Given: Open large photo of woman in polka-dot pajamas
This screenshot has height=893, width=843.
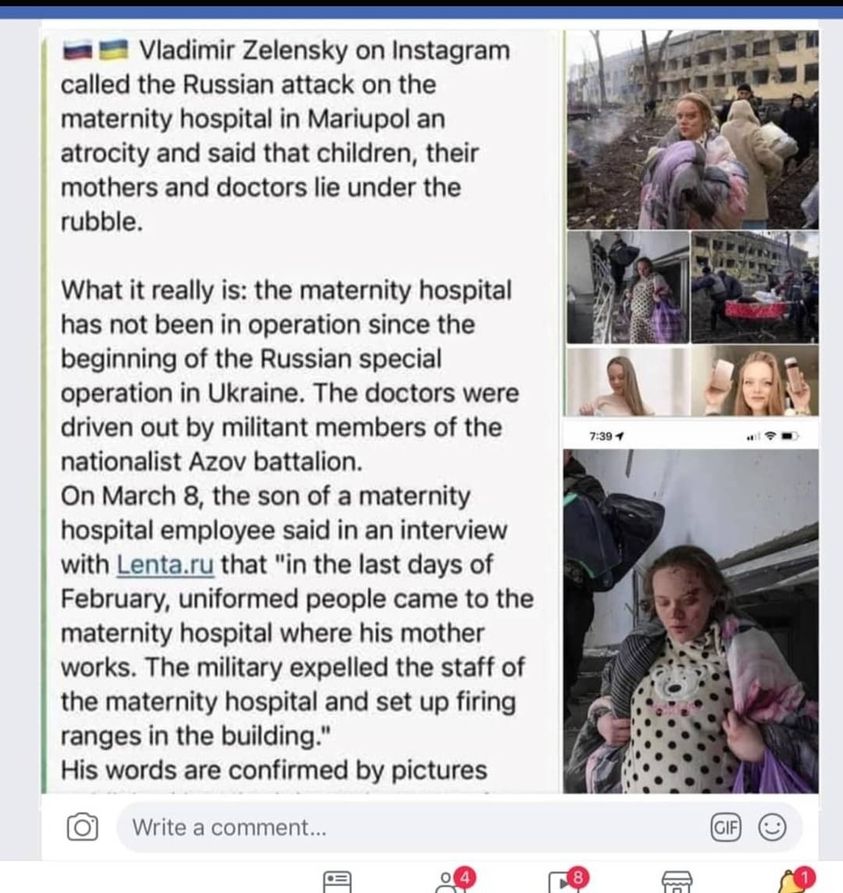Looking at the screenshot, I should pos(691,621).
